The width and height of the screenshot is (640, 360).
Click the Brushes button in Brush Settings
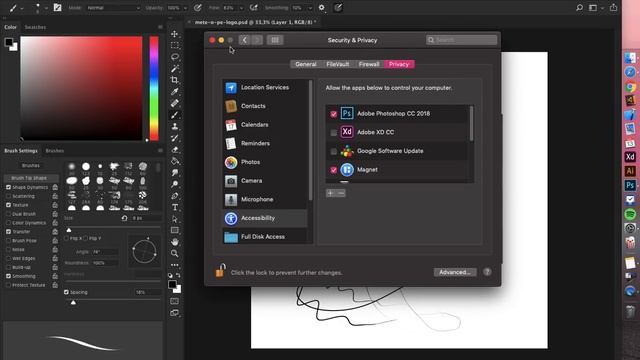pyautogui.click(x=31, y=165)
